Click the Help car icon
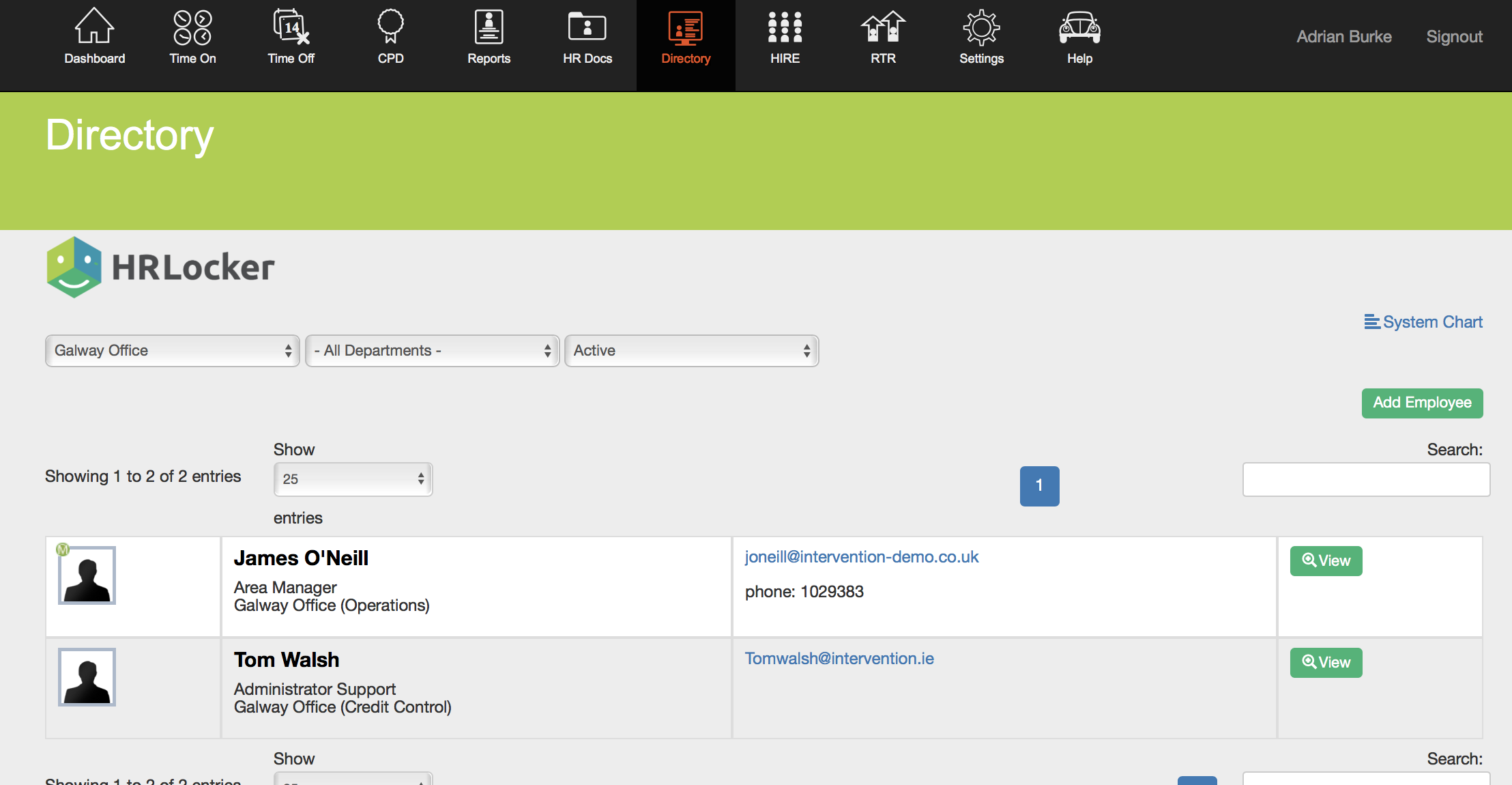 (x=1079, y=27)
